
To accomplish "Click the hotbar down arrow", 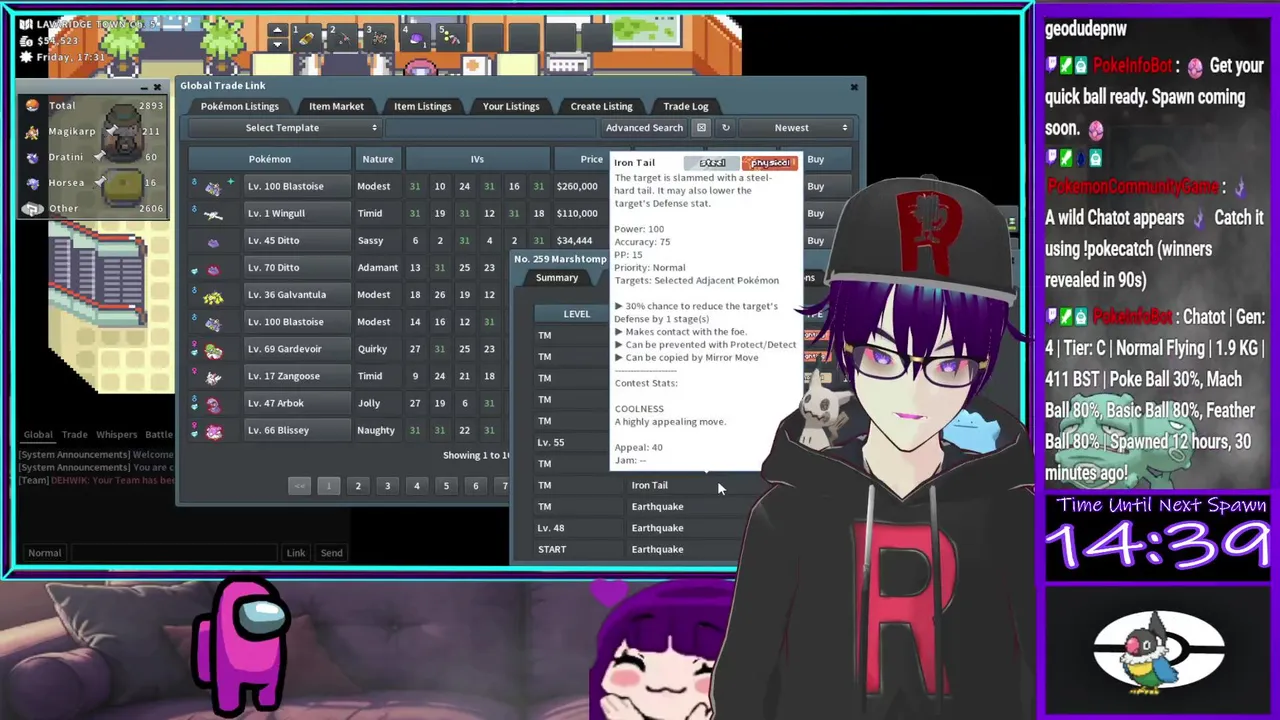I will click(x=278, y=44).
